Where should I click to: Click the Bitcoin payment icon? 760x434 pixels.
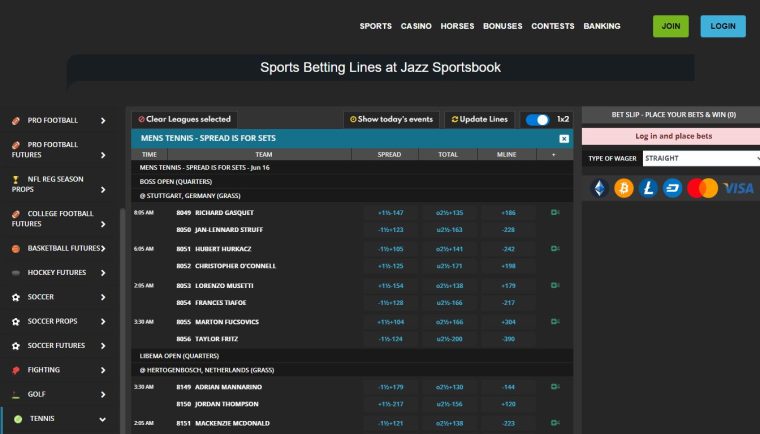pos(624,188)
